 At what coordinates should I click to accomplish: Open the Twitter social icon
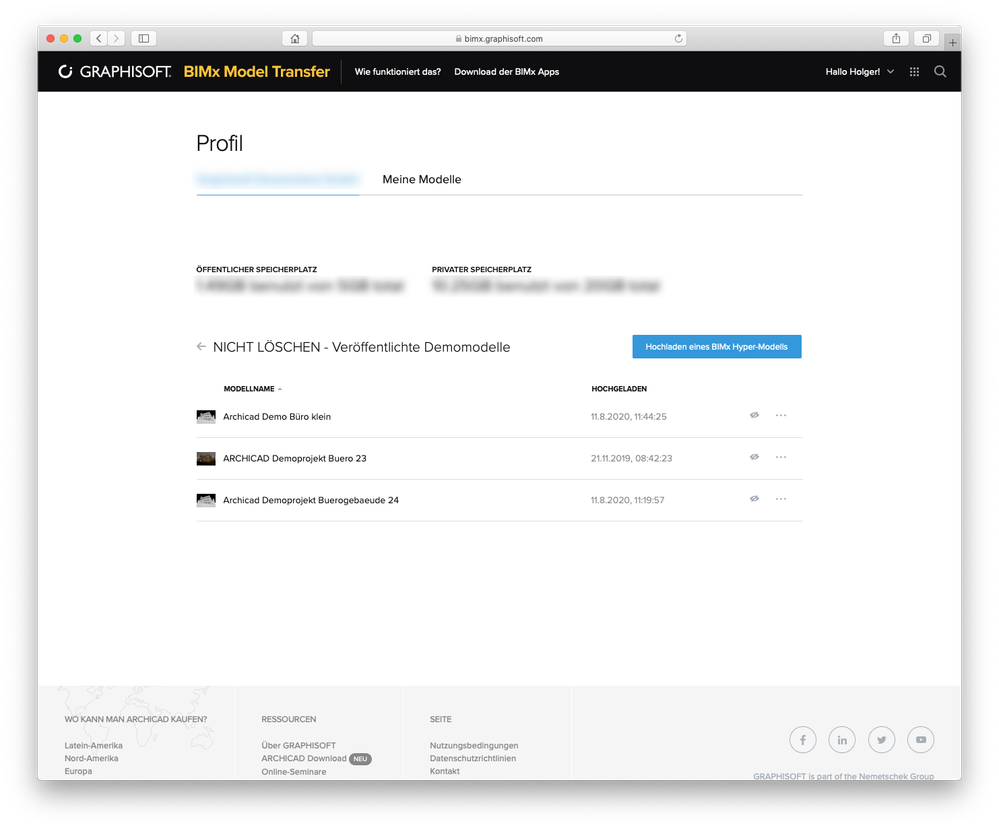(882, 740)
